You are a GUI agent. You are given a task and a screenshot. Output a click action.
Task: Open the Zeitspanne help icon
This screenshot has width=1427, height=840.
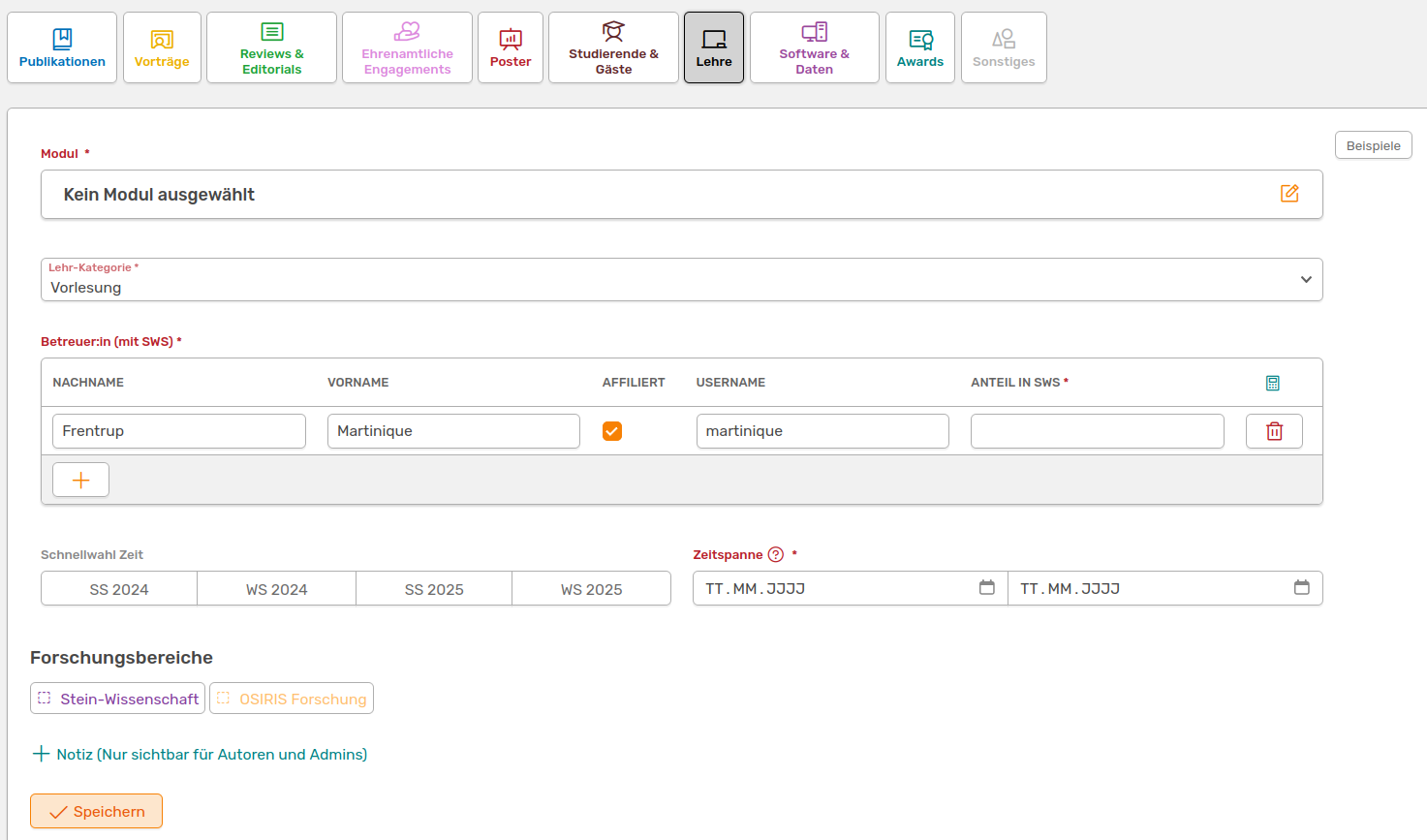775,554
